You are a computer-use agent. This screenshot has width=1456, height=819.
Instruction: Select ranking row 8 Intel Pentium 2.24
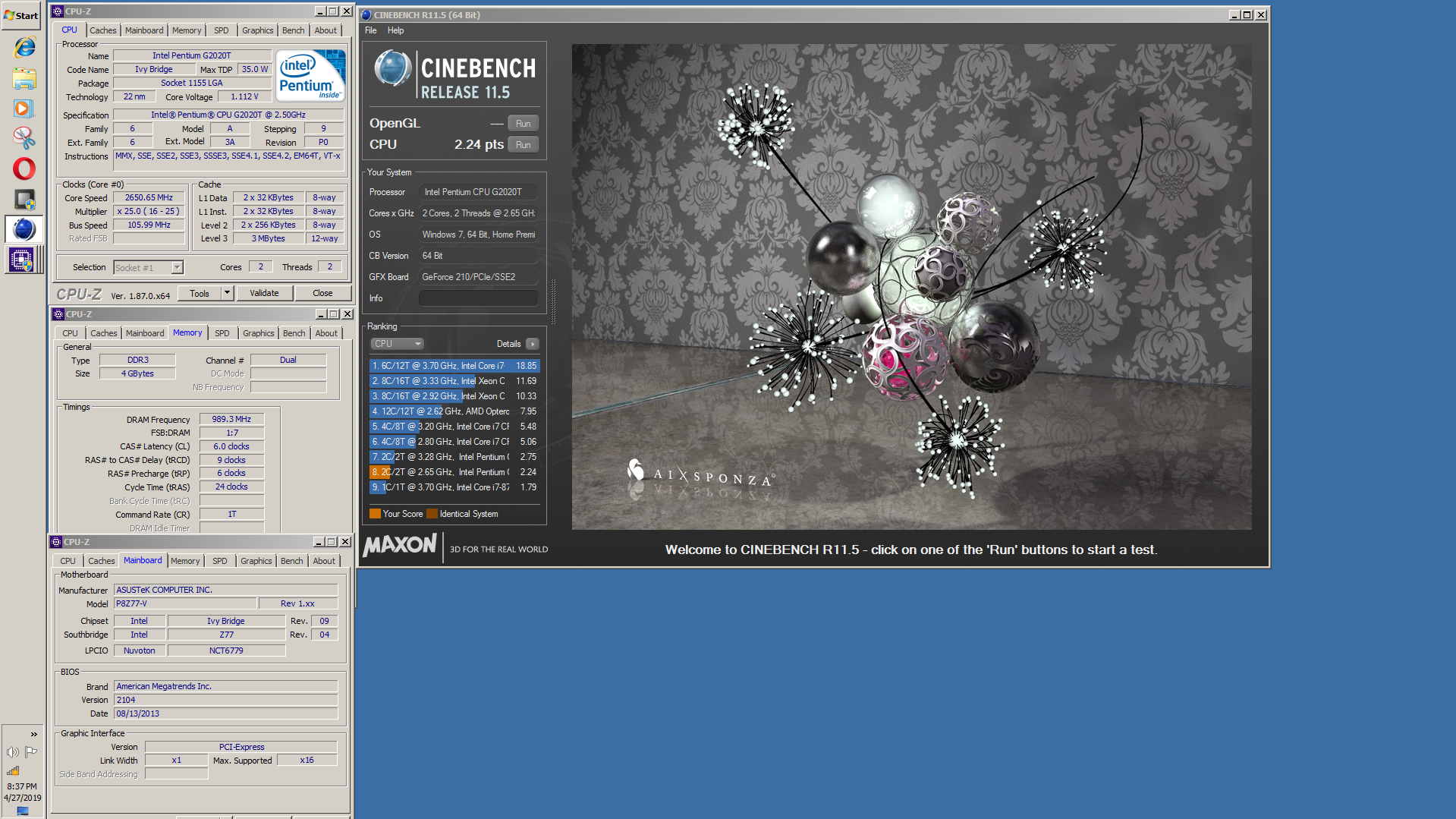pos(454,472)
